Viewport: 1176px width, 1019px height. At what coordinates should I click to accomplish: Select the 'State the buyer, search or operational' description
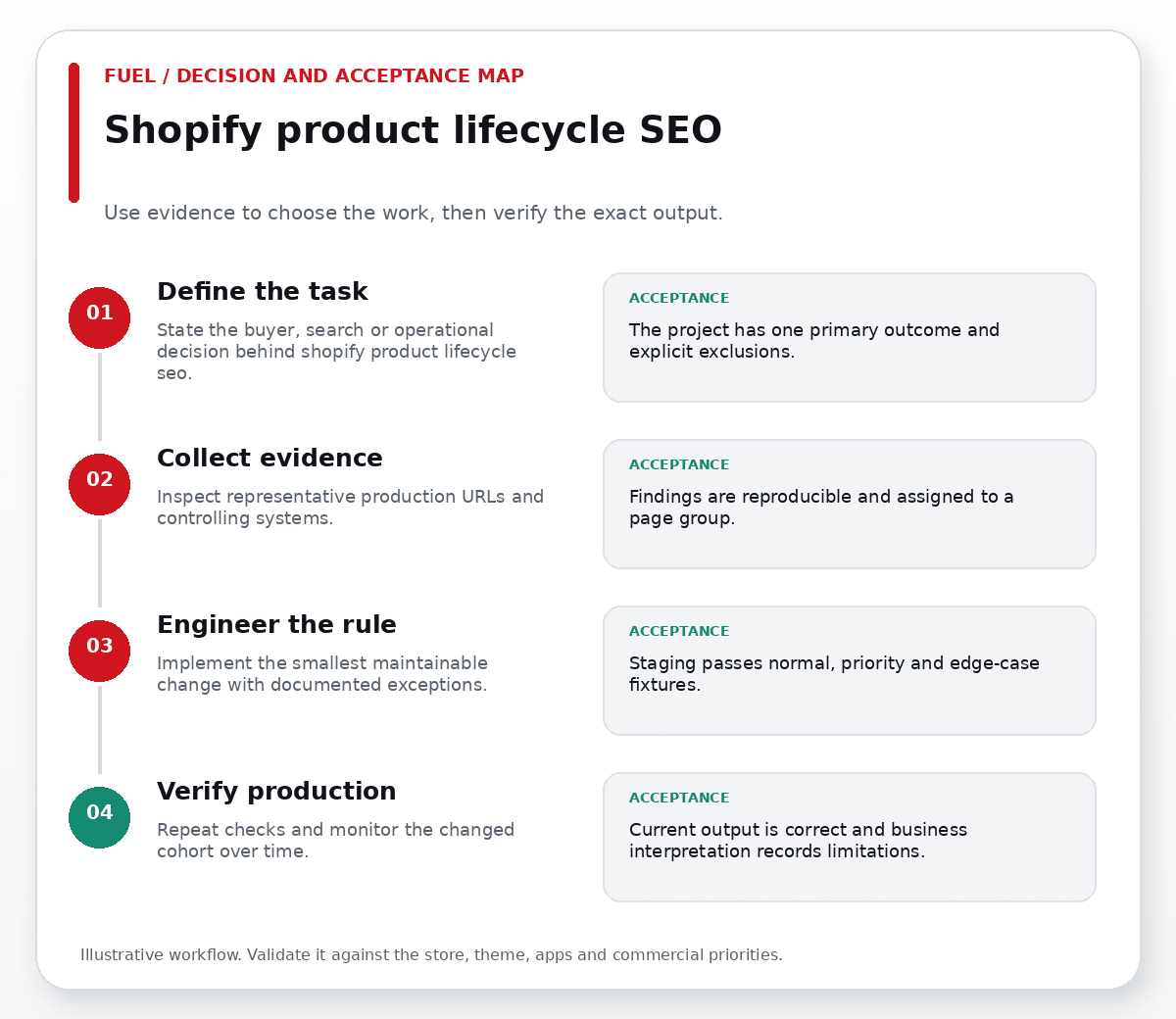tap(336, 352)
